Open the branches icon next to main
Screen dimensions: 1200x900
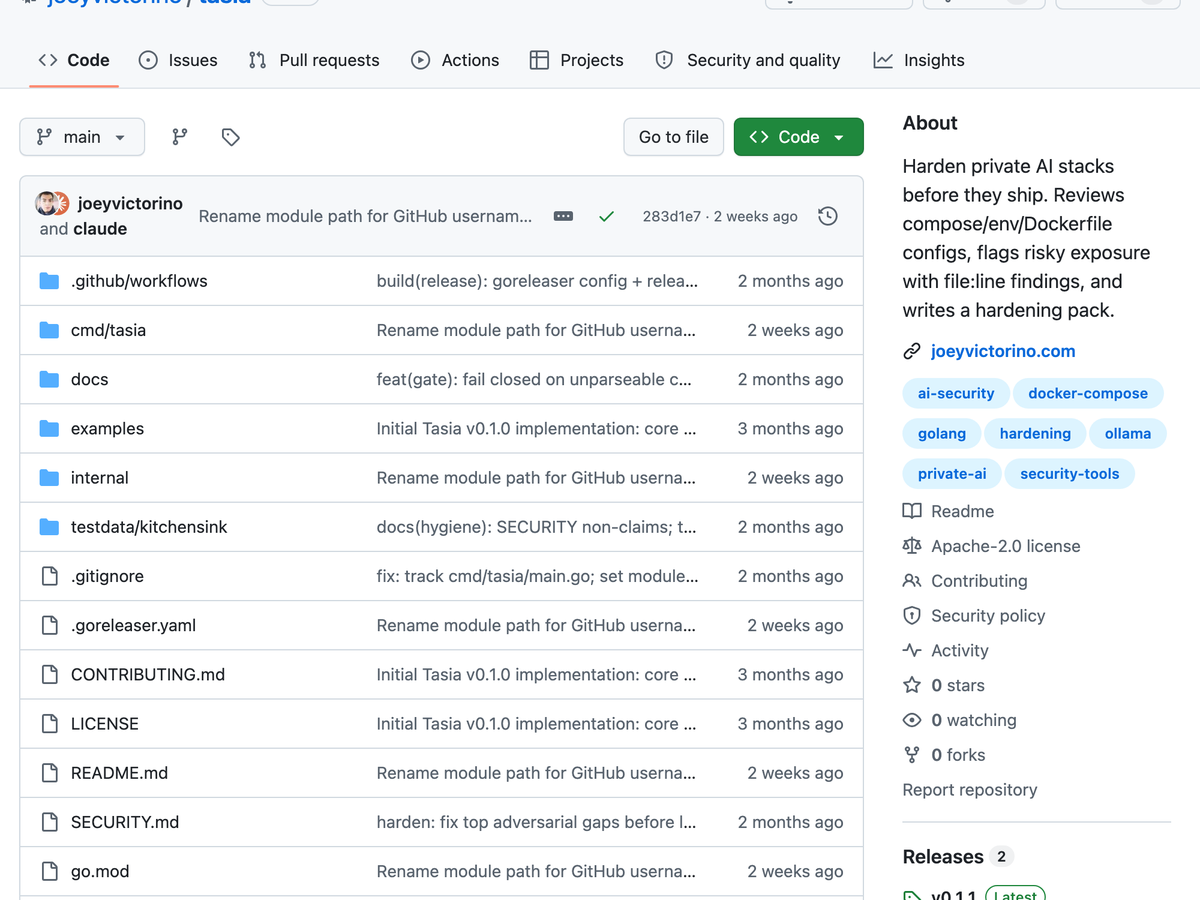(x=180, y=137)
